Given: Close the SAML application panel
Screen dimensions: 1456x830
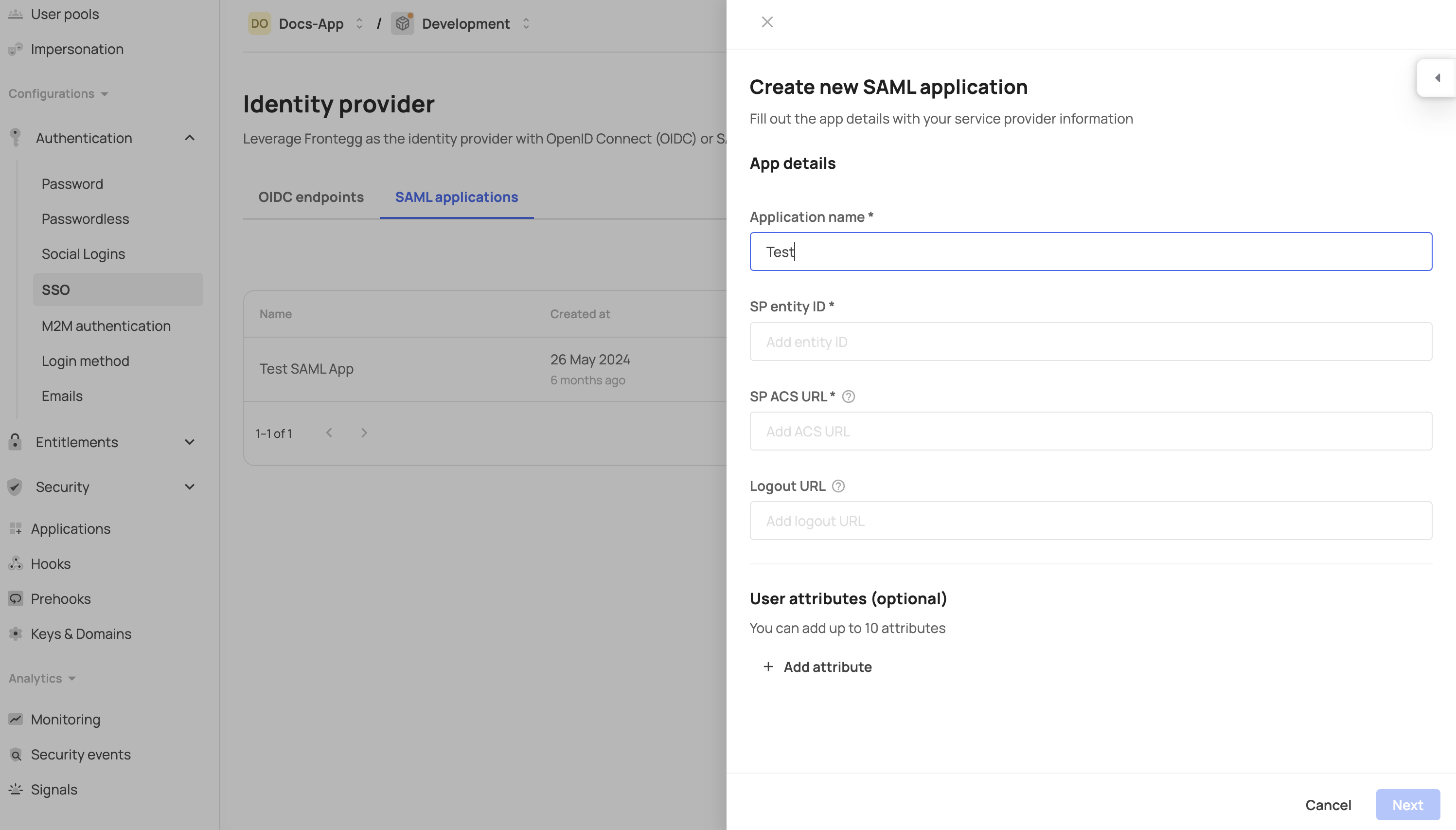Looking at the screenshot, I should [767, 22].
